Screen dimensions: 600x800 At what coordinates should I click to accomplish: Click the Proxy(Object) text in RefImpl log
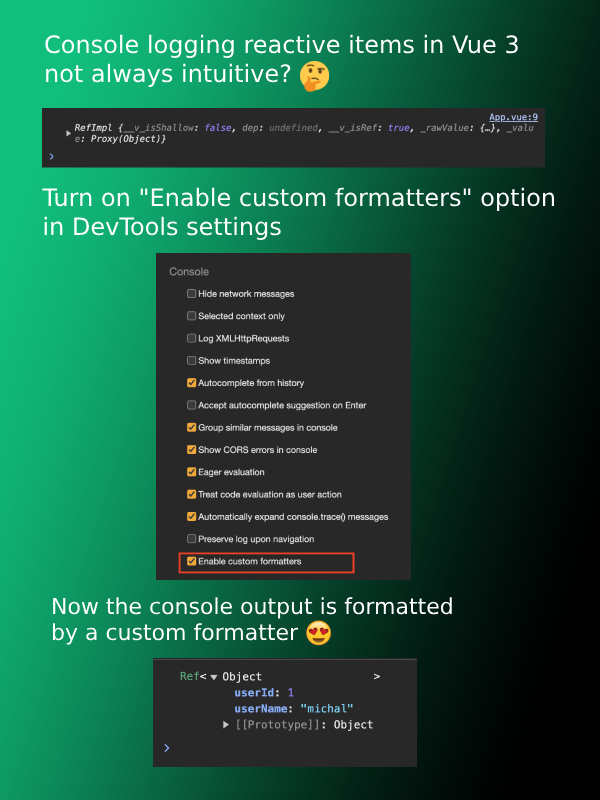coord(128,139)
